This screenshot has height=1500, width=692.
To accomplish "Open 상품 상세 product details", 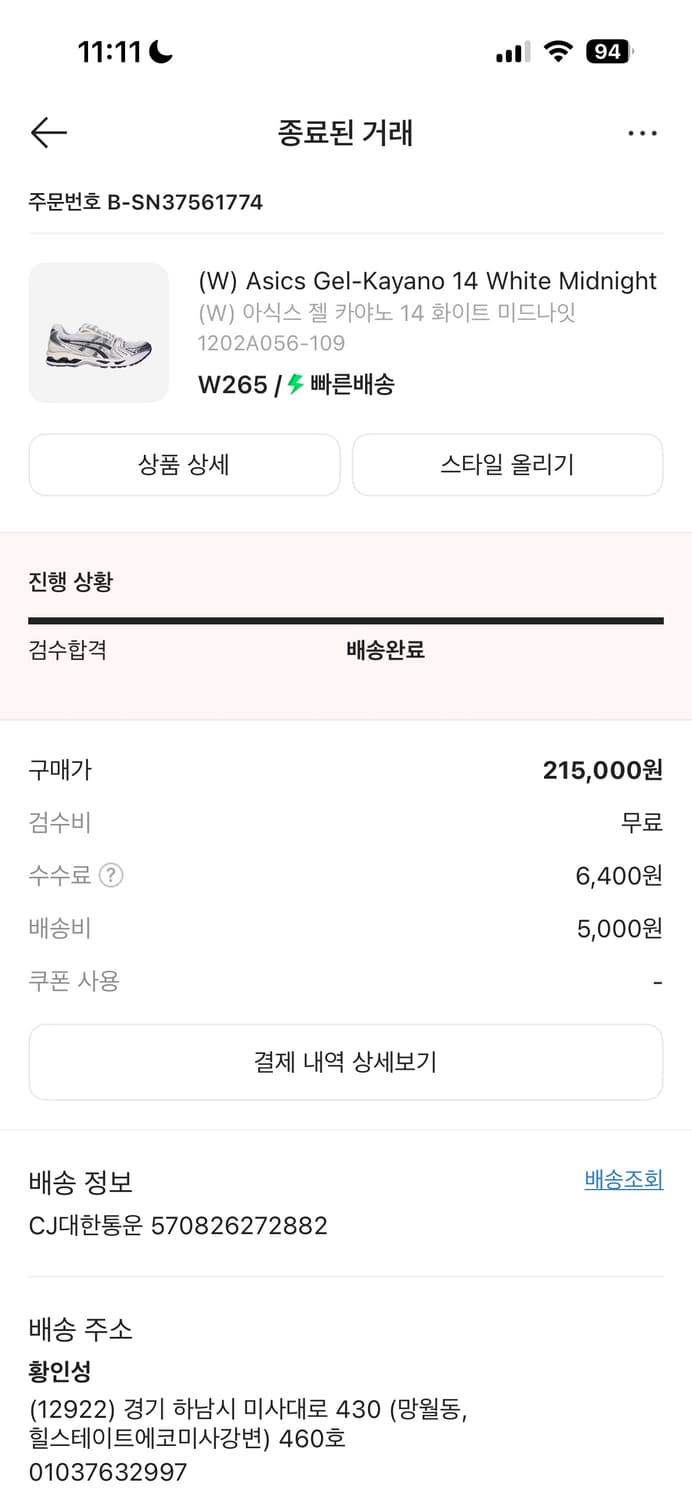I will (x=184, y=464).
